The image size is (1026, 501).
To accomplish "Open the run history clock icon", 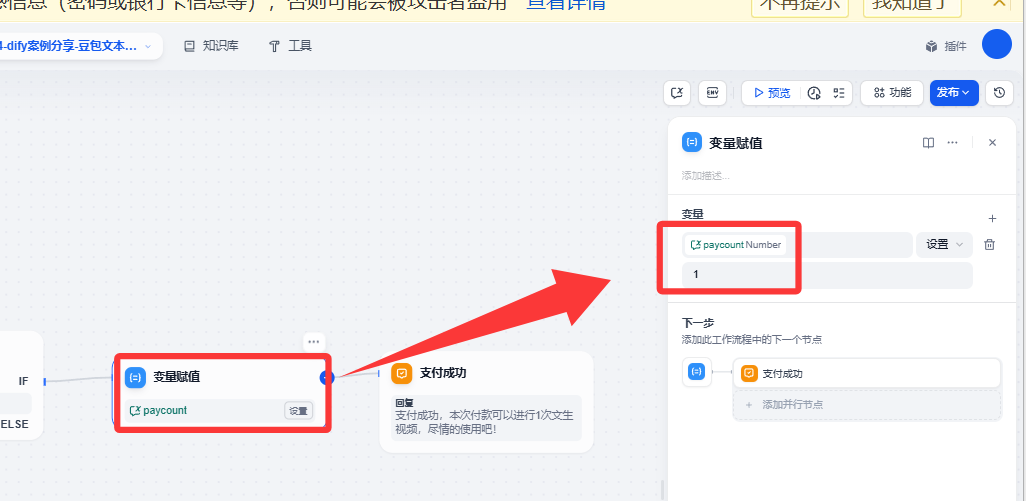I will pyautogui.click(x=814, y=93).
